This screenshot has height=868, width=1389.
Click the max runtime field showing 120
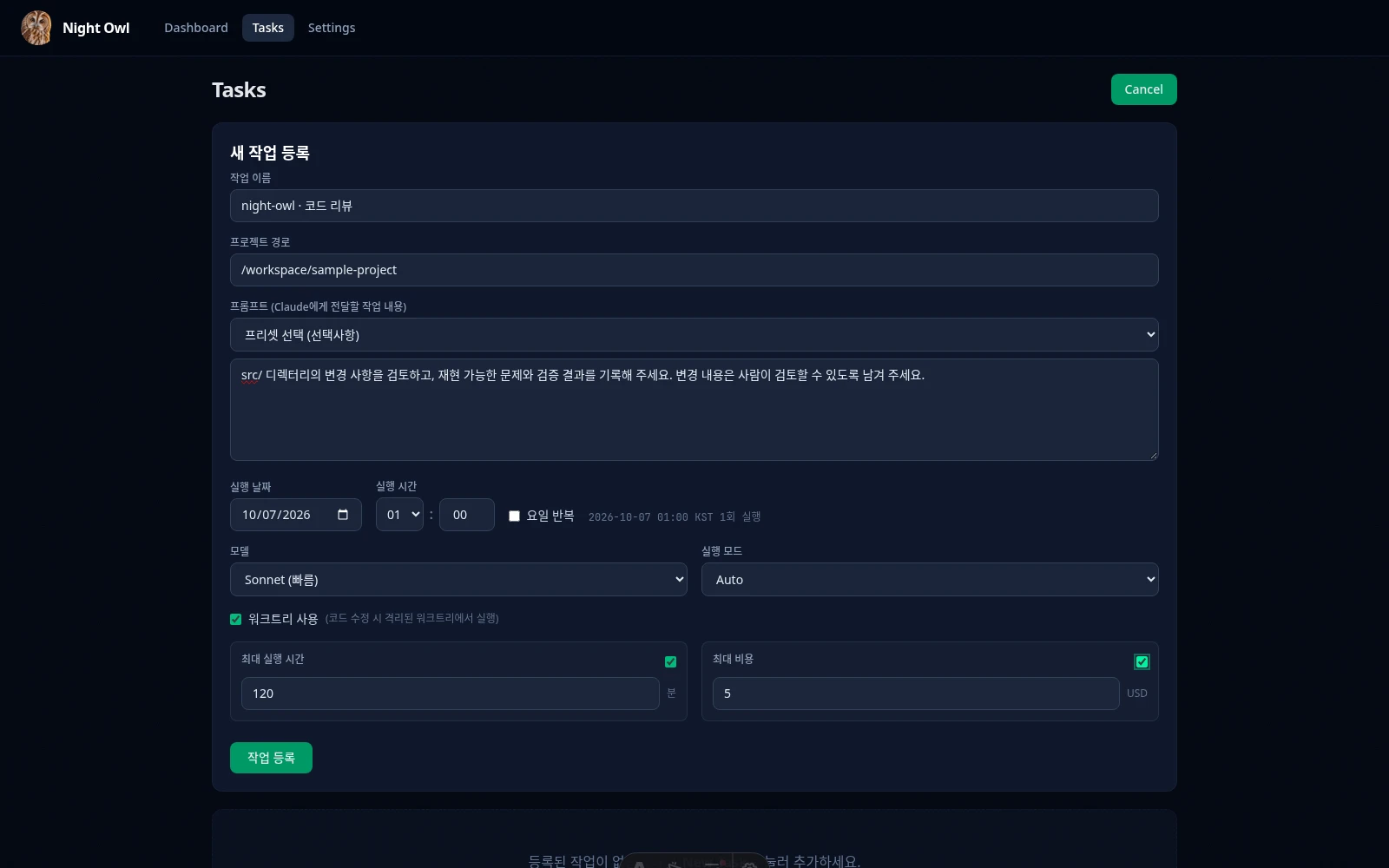451,694
